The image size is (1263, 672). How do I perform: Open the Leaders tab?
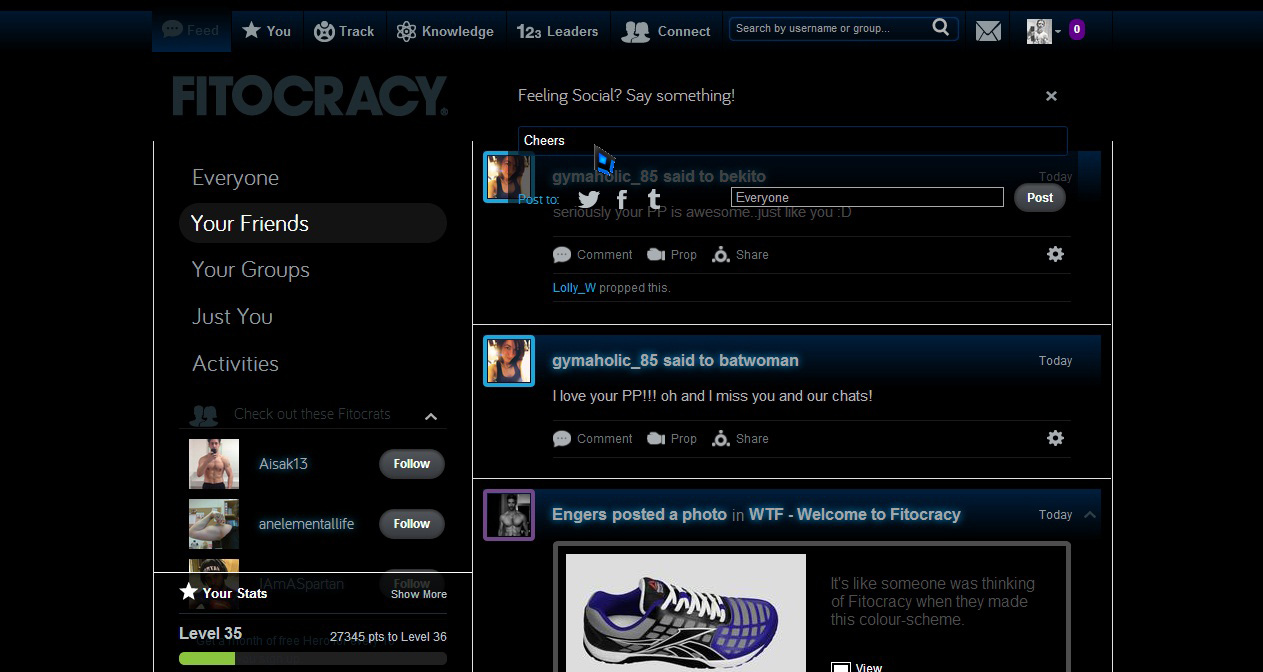click(x=557, y=31)
